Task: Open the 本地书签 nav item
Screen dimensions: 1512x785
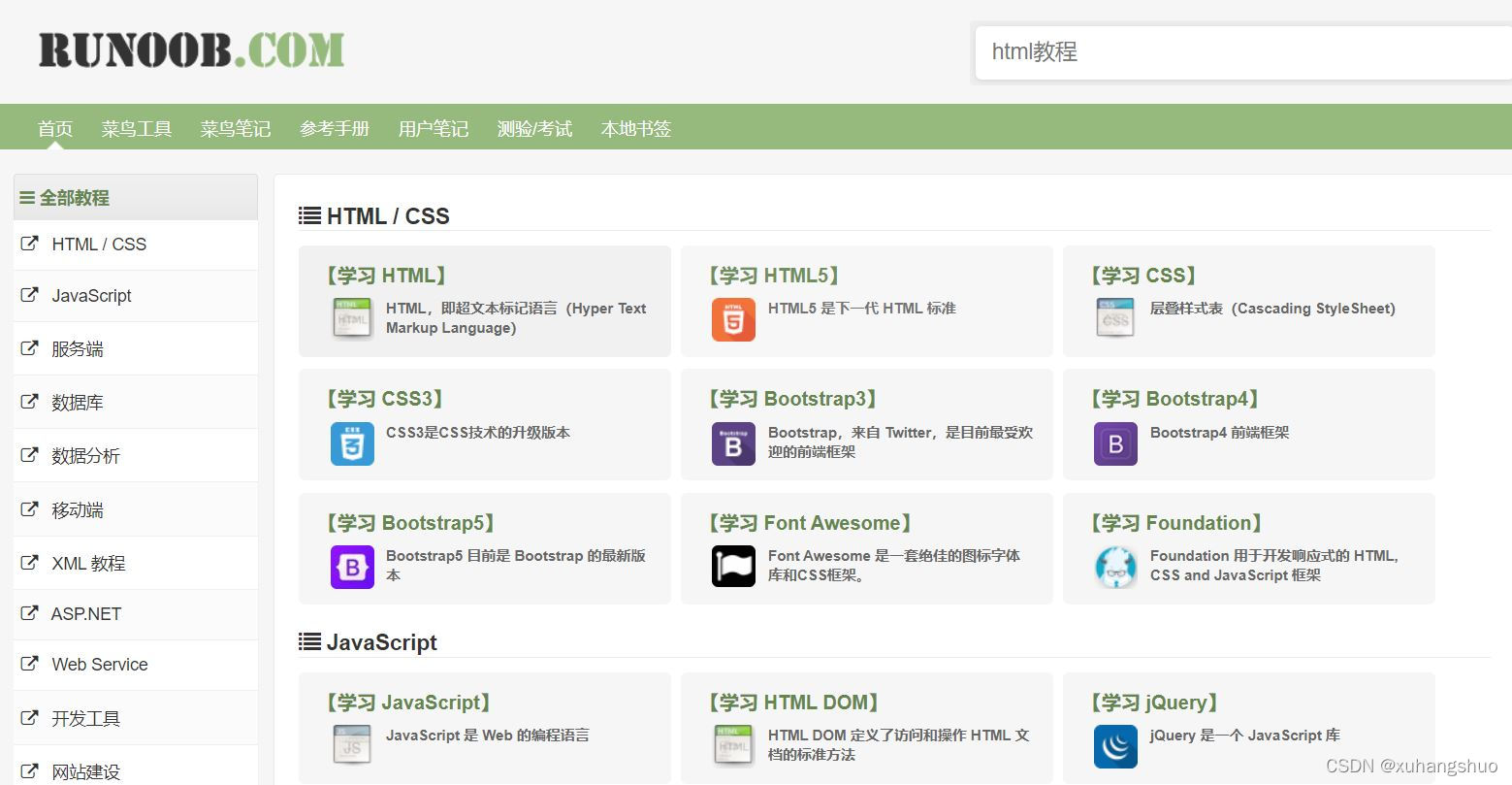Action: [636, 128]
